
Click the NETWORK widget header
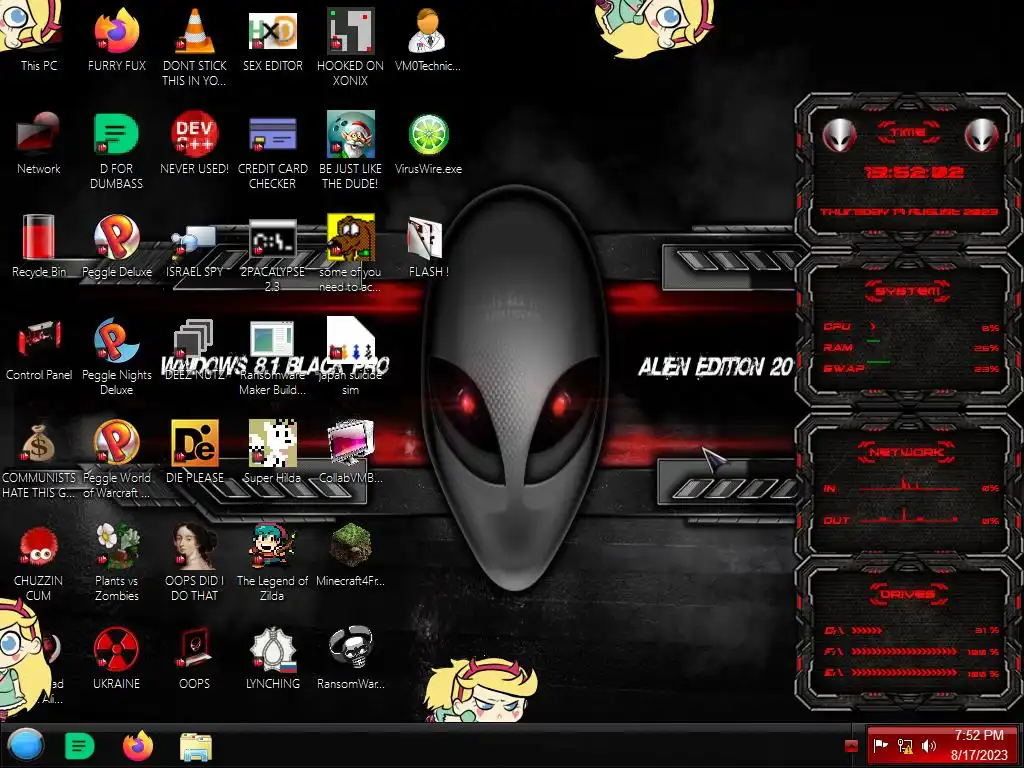(x=907, y=452)
